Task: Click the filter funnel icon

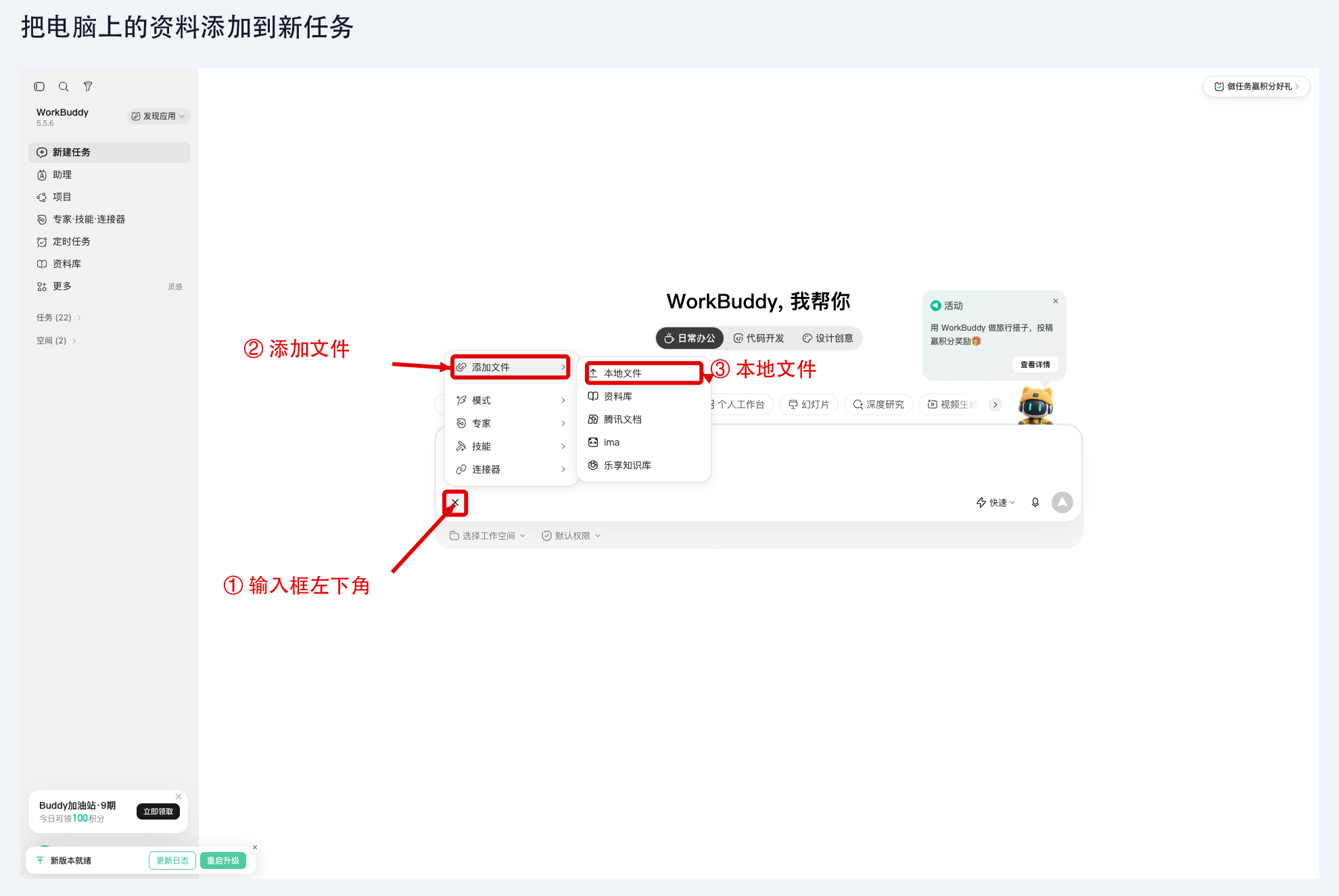Action: (x=88, y=87)
